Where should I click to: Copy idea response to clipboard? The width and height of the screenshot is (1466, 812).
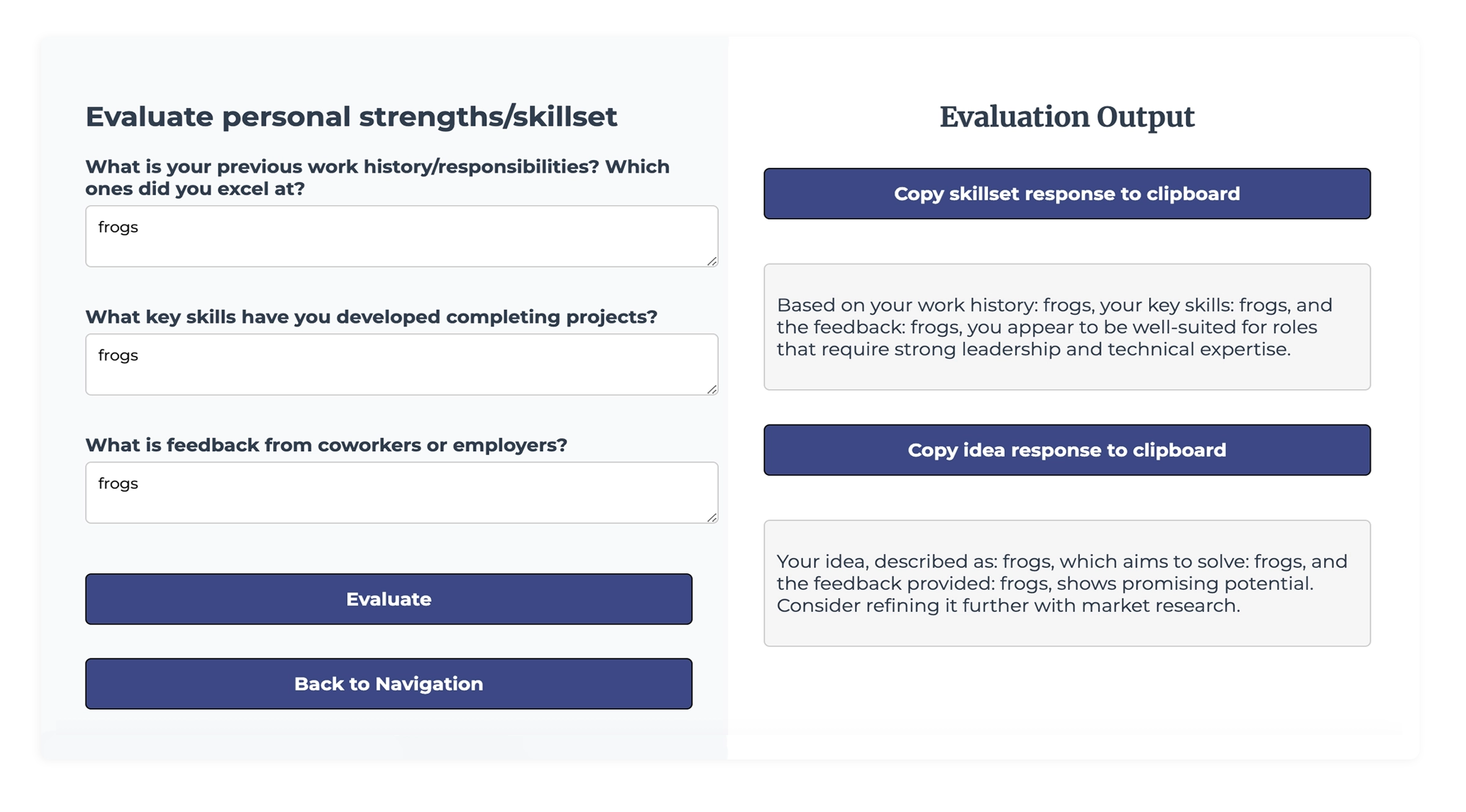1067,450
